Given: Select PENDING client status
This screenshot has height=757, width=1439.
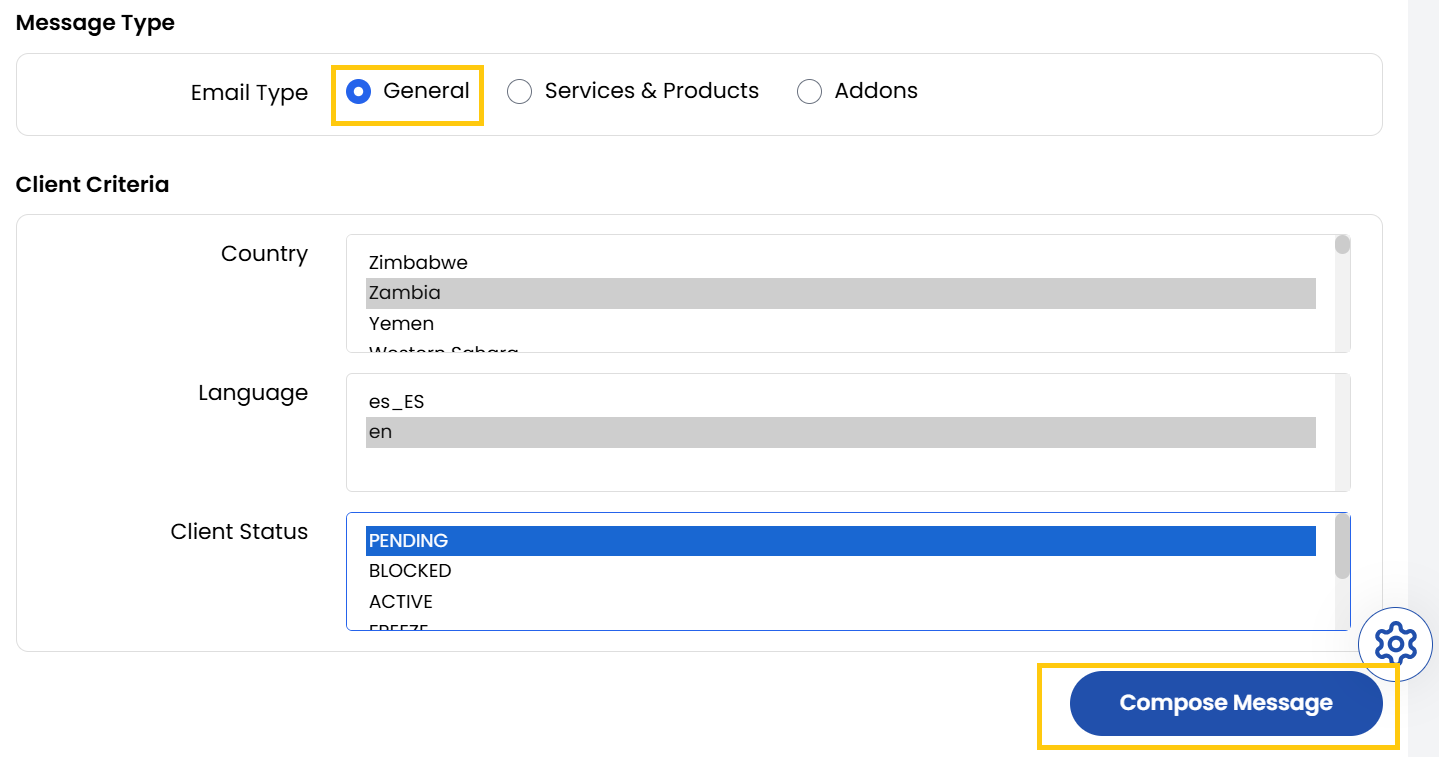Looking at the screenshot, I should 408,541.
